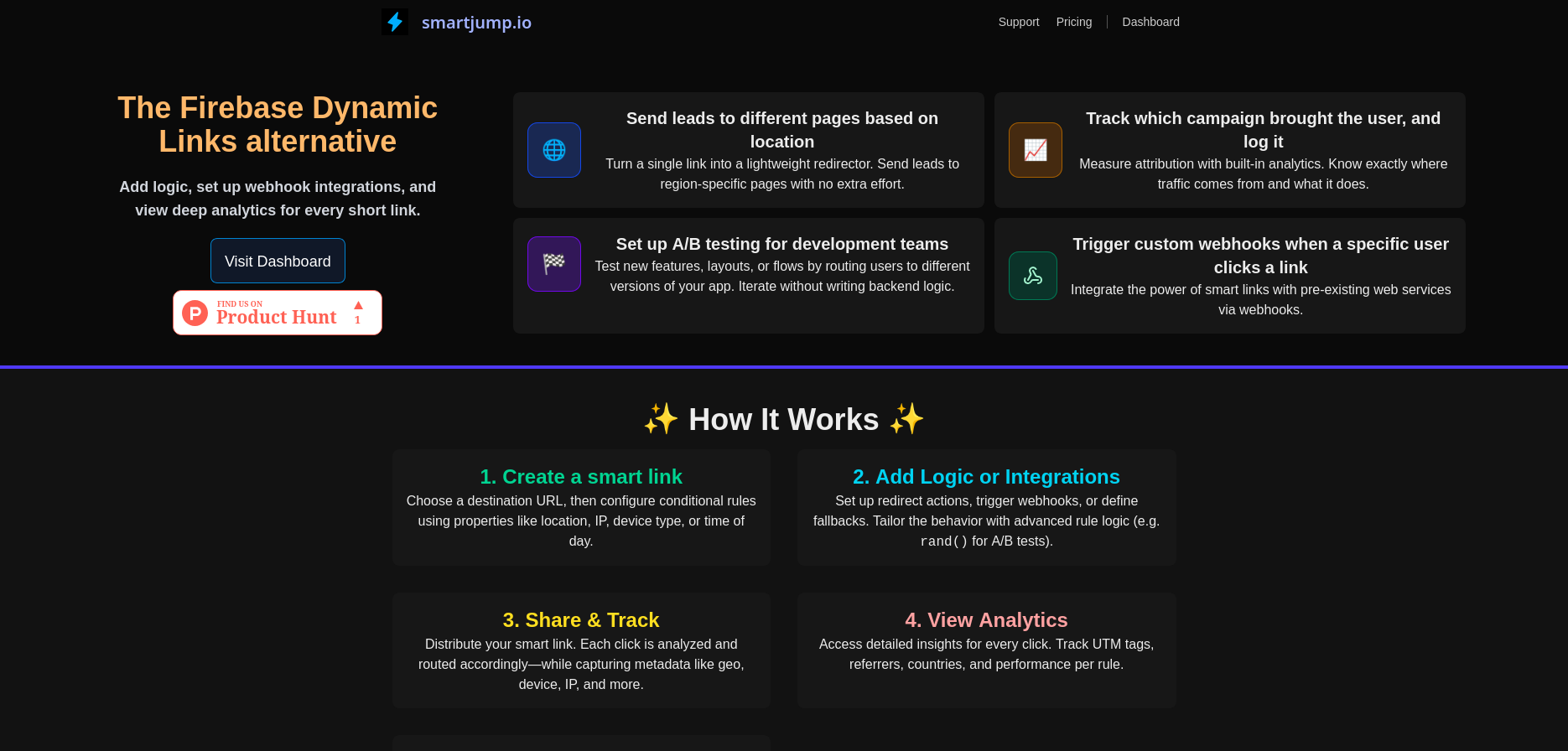Click the Visit Dashboard button
The width and height of the screenshot is (1568, 751).
coord(278,261)
